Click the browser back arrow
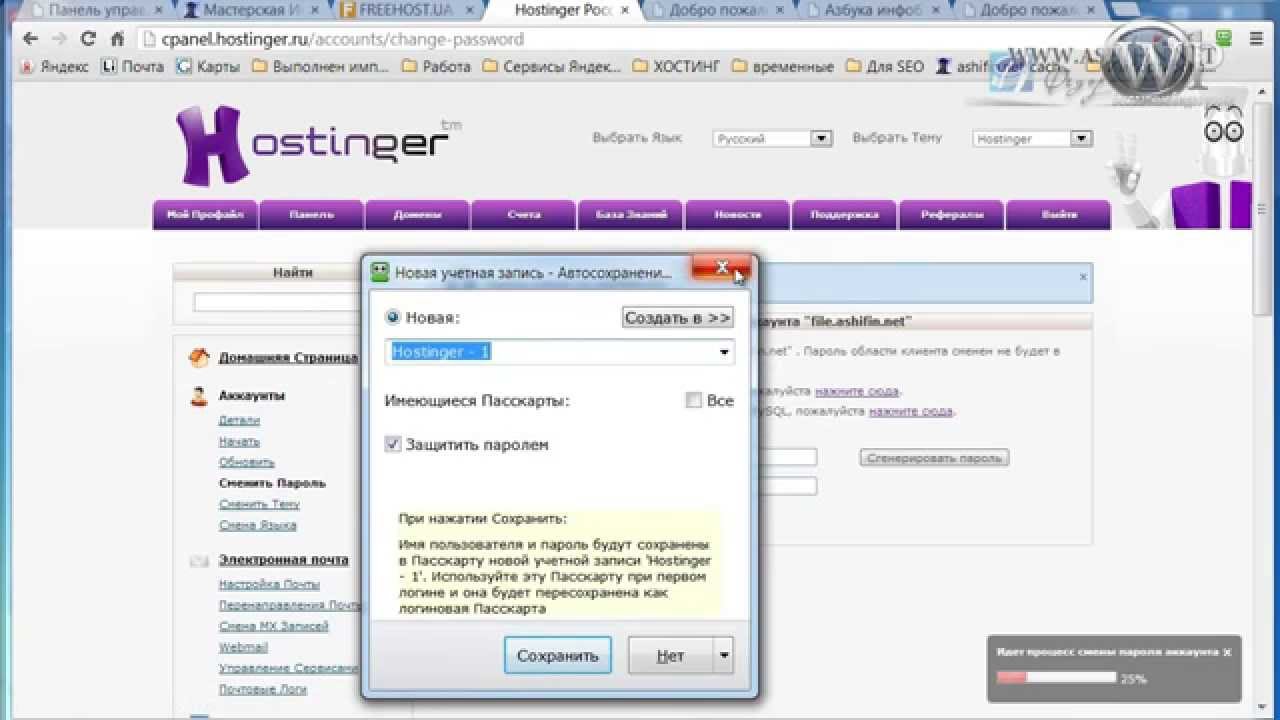Image resolution: width=1280 pixels, height=720 pixels. click(x=29, y=40)
